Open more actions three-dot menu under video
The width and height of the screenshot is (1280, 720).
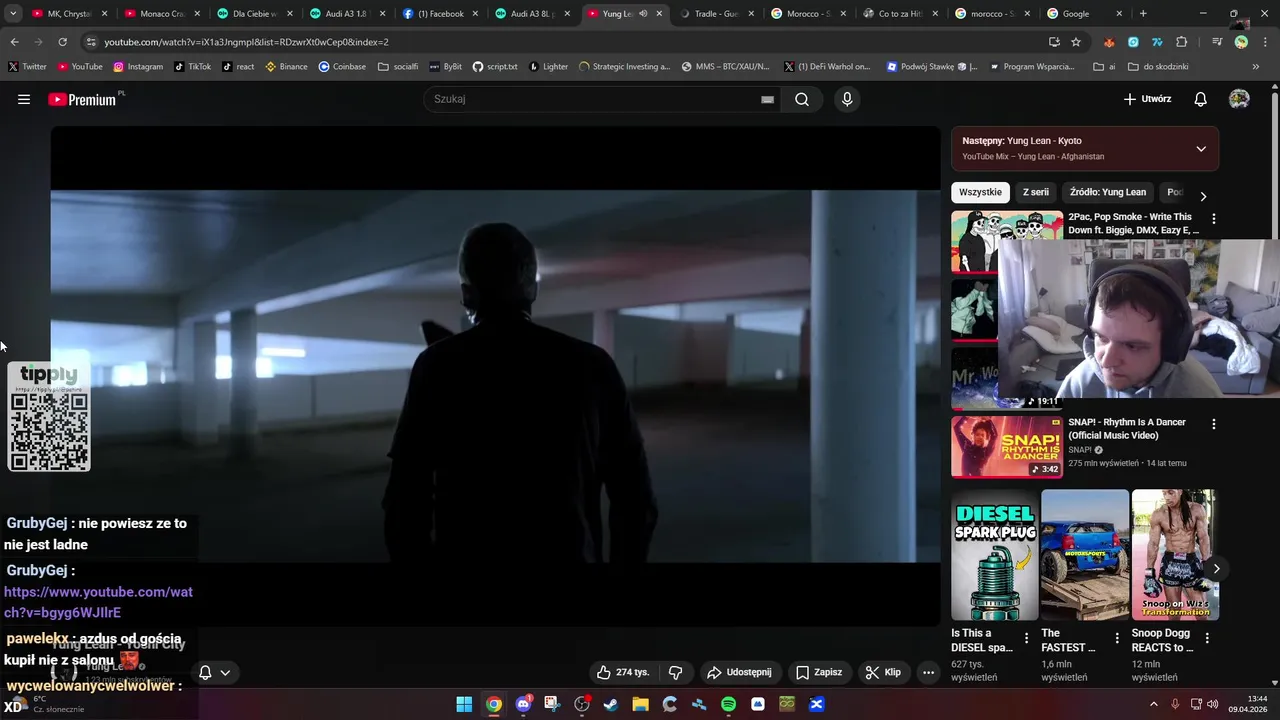(928, 672)
